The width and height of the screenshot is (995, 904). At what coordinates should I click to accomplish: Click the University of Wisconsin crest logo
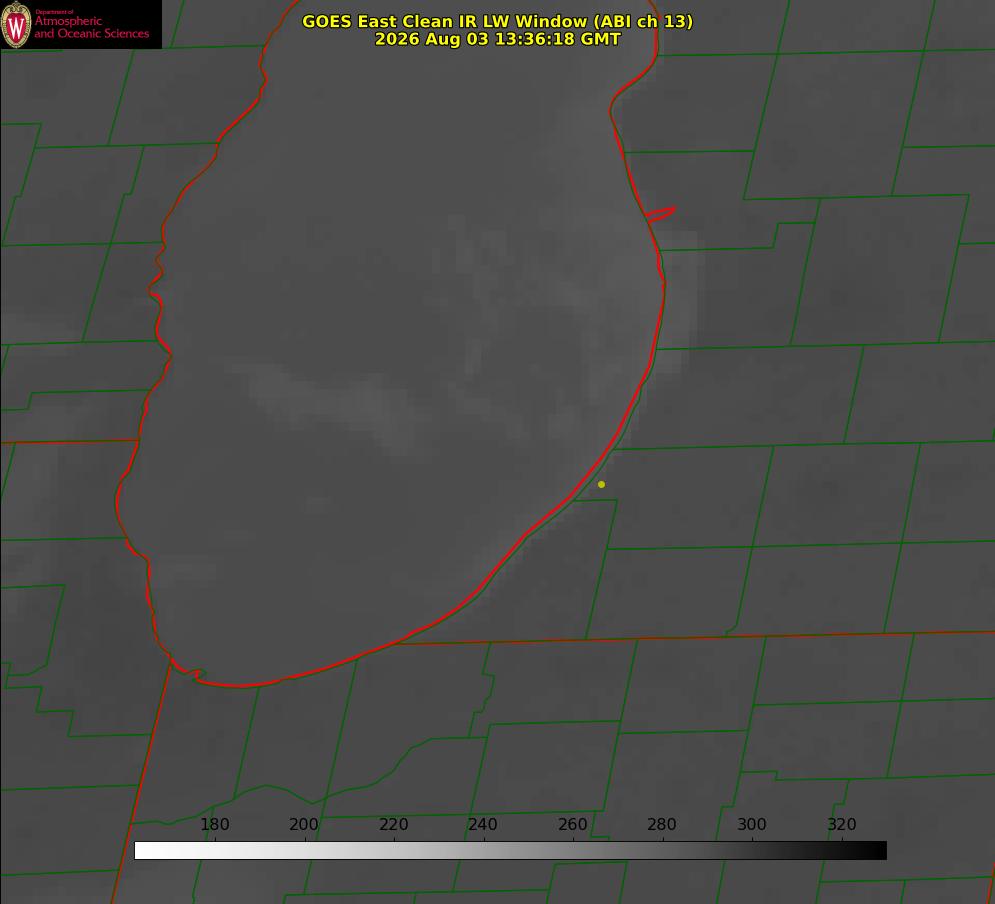16,24
